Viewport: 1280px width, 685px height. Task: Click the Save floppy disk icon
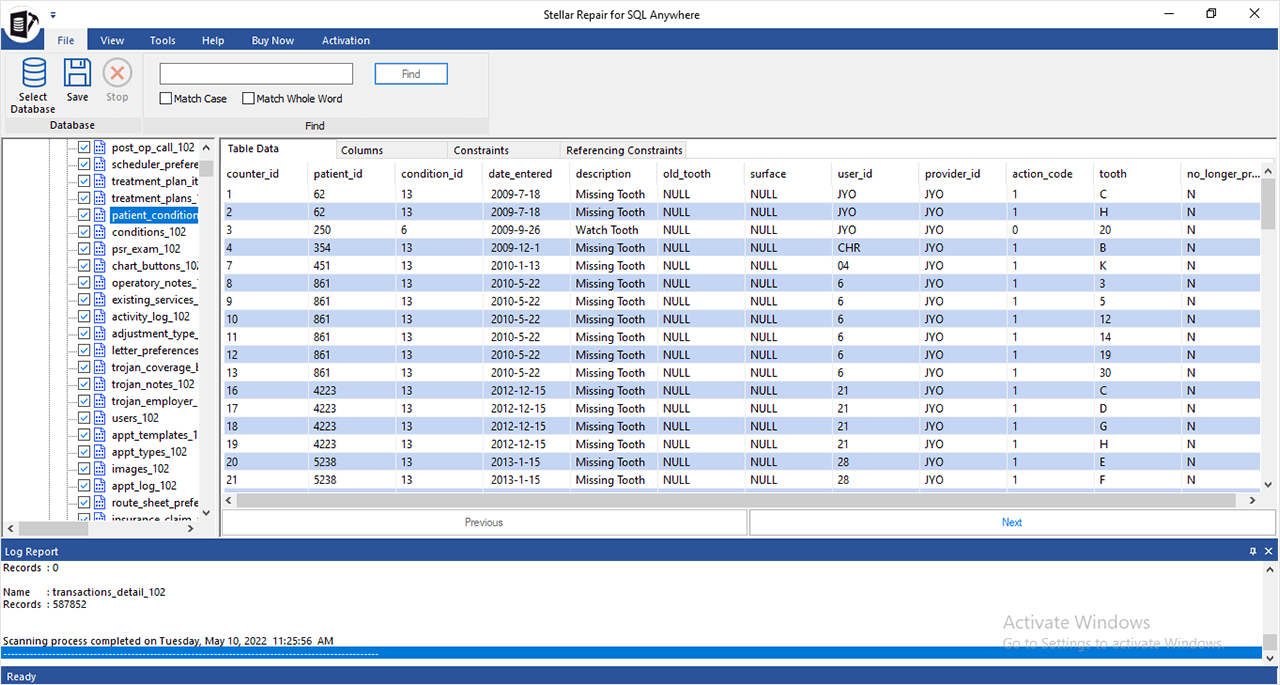77,74
